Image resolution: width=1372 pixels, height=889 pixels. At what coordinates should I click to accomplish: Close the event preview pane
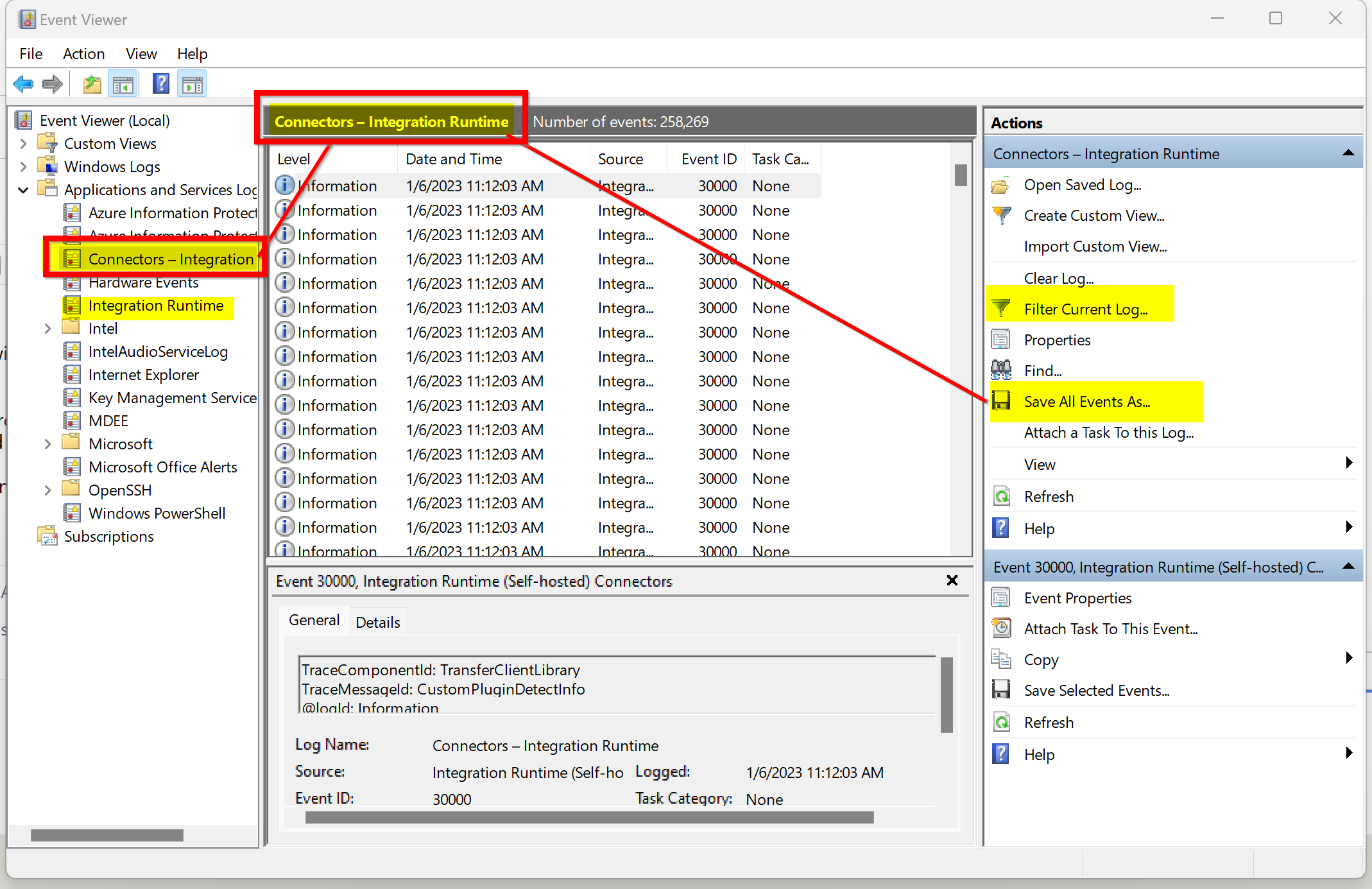952,580
